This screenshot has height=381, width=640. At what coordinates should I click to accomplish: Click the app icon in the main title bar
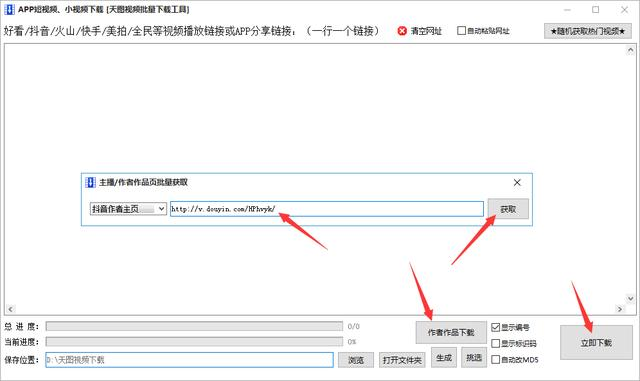coord(9,9)
